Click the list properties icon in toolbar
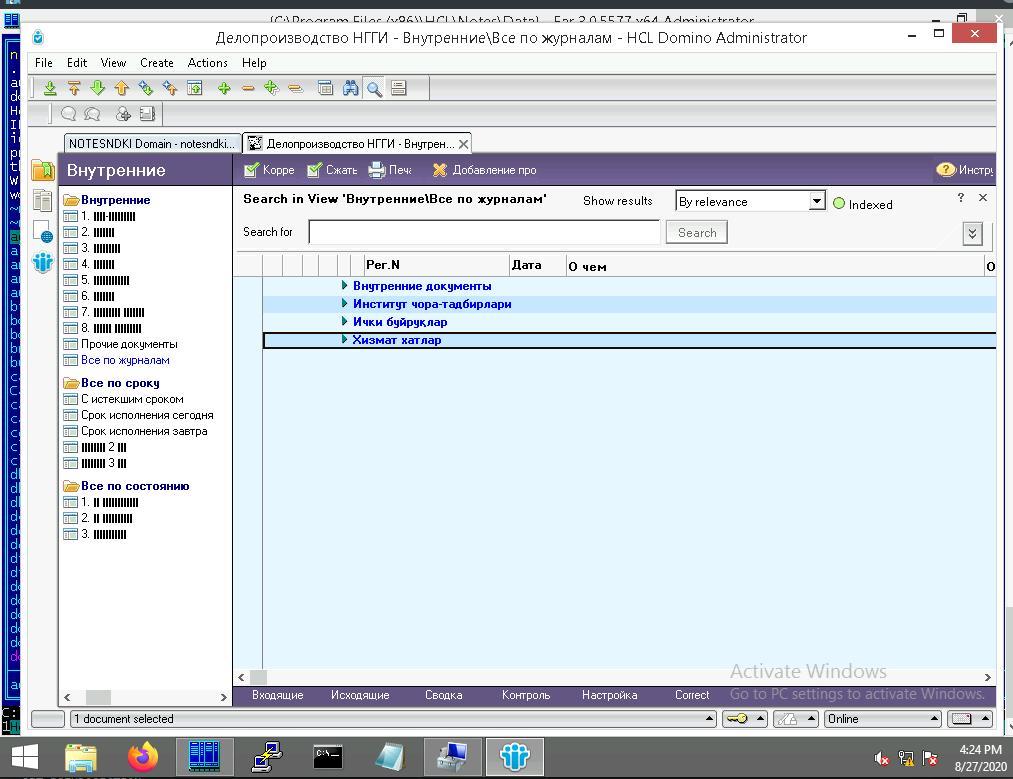Screen dimensions: 1013x779 tap(399, 88)
